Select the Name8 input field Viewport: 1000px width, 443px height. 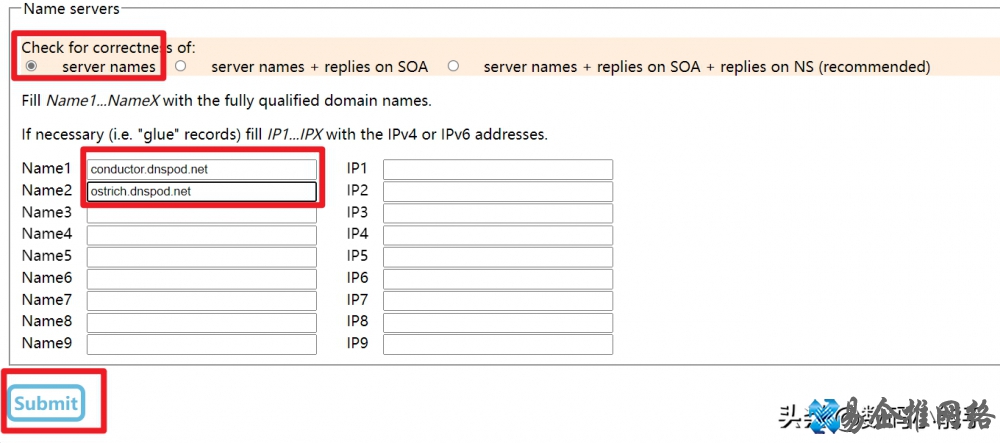pyautogui.click(x=202, y=323)
